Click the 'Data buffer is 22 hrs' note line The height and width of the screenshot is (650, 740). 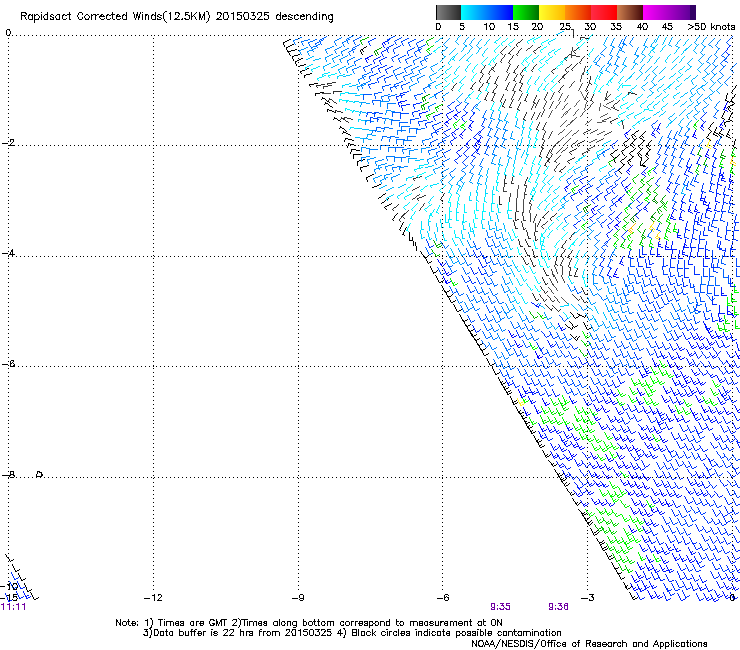point(352,633)
